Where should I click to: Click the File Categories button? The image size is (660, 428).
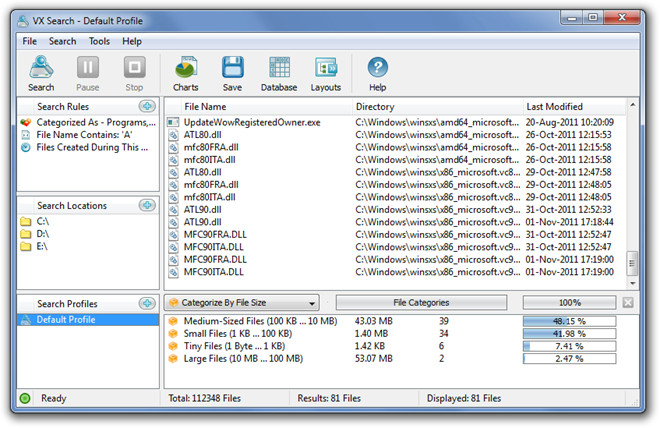point(421,303)
